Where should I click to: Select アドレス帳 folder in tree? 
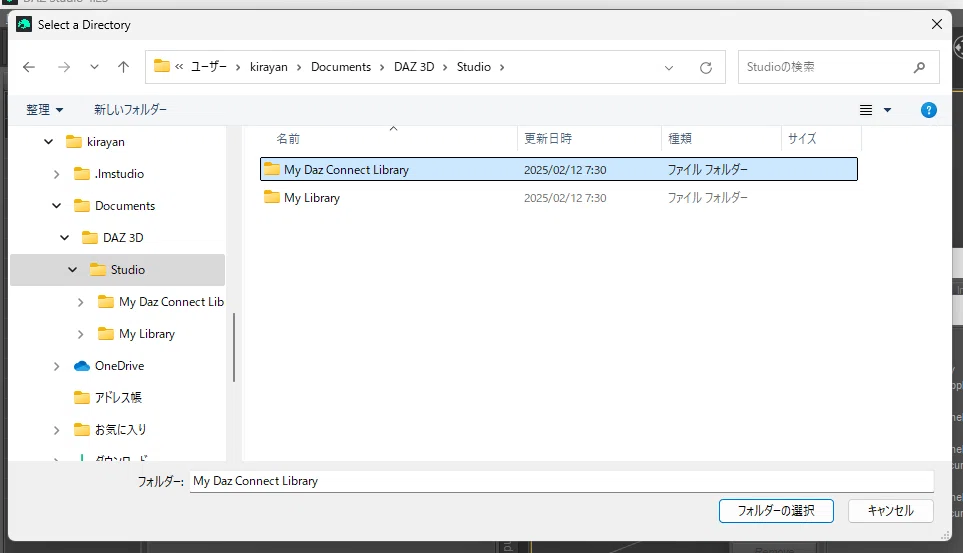pos(118,398)
